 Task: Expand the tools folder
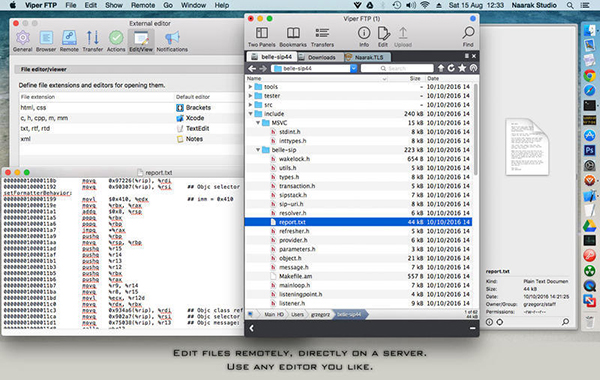click(250, 87)
